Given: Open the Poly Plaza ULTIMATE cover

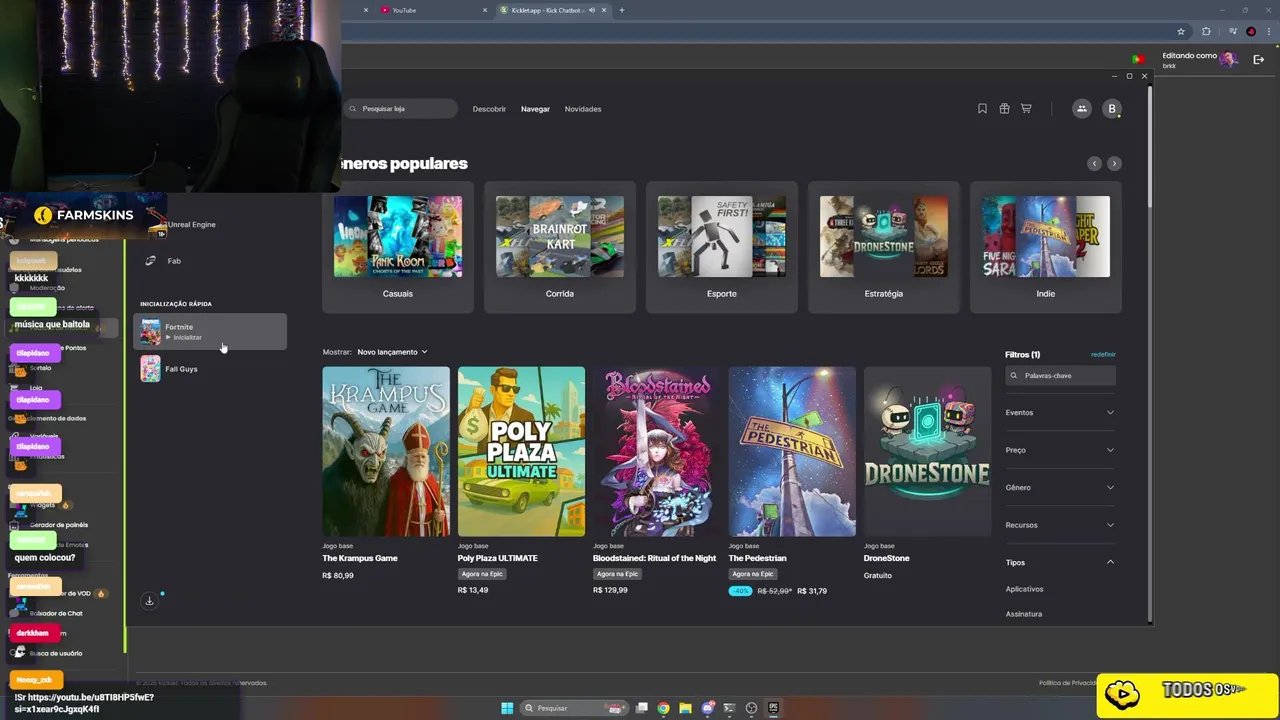Looking at the screenshot, I should coord(521,451).
